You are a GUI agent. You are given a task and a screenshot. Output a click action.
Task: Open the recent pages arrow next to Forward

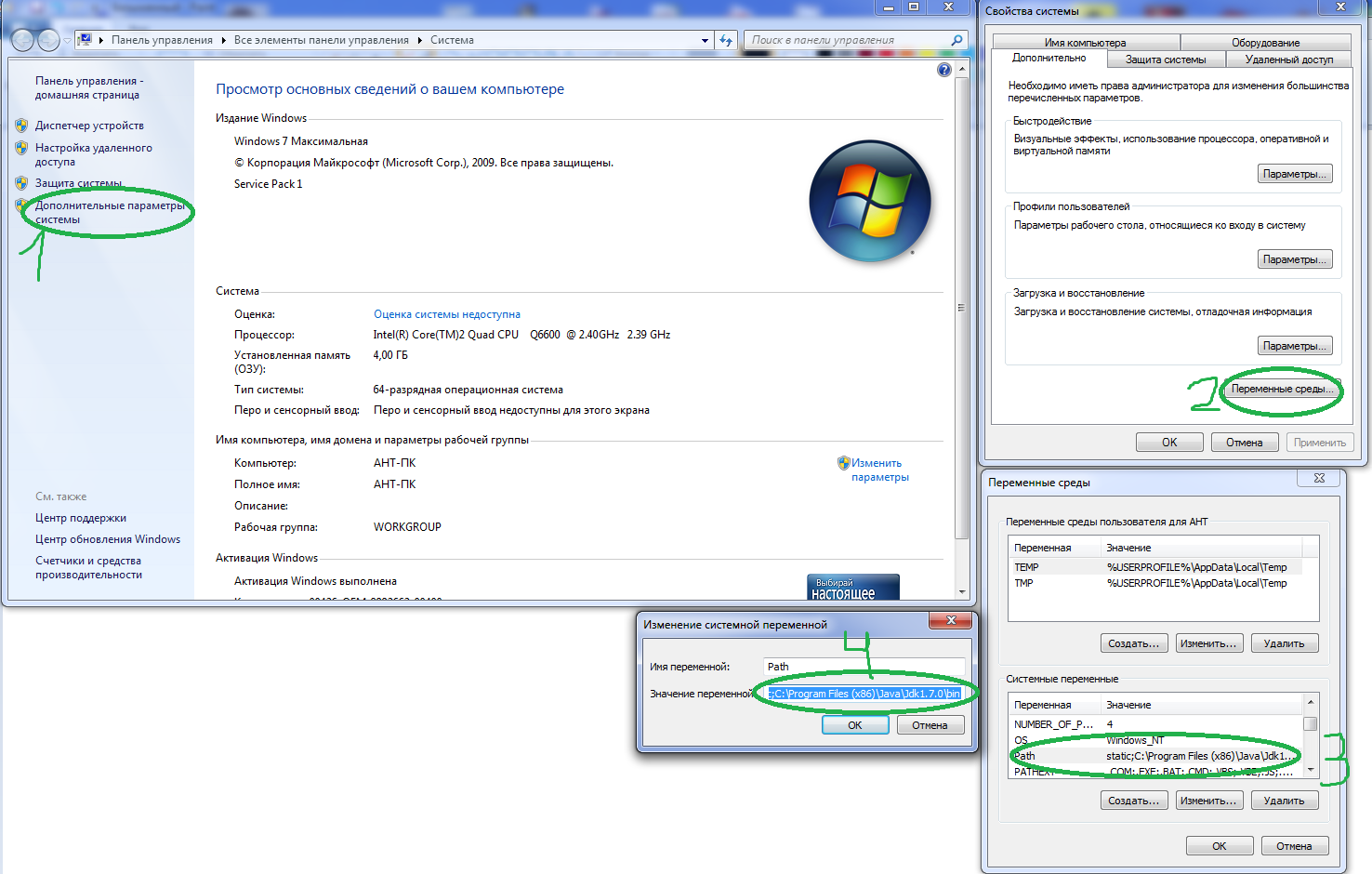coord(67,41)
